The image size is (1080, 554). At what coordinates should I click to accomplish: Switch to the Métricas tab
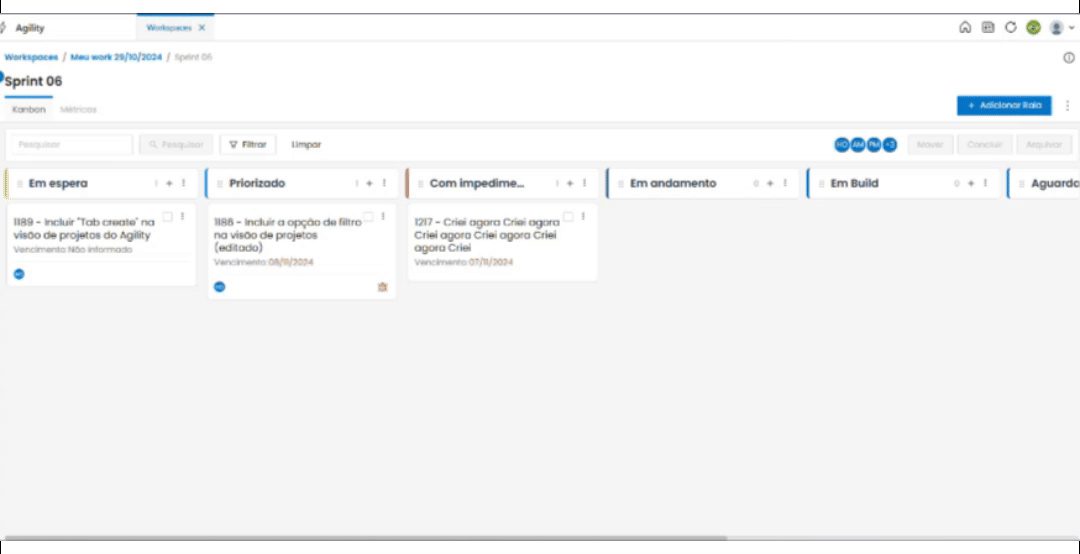coord(78,110)
